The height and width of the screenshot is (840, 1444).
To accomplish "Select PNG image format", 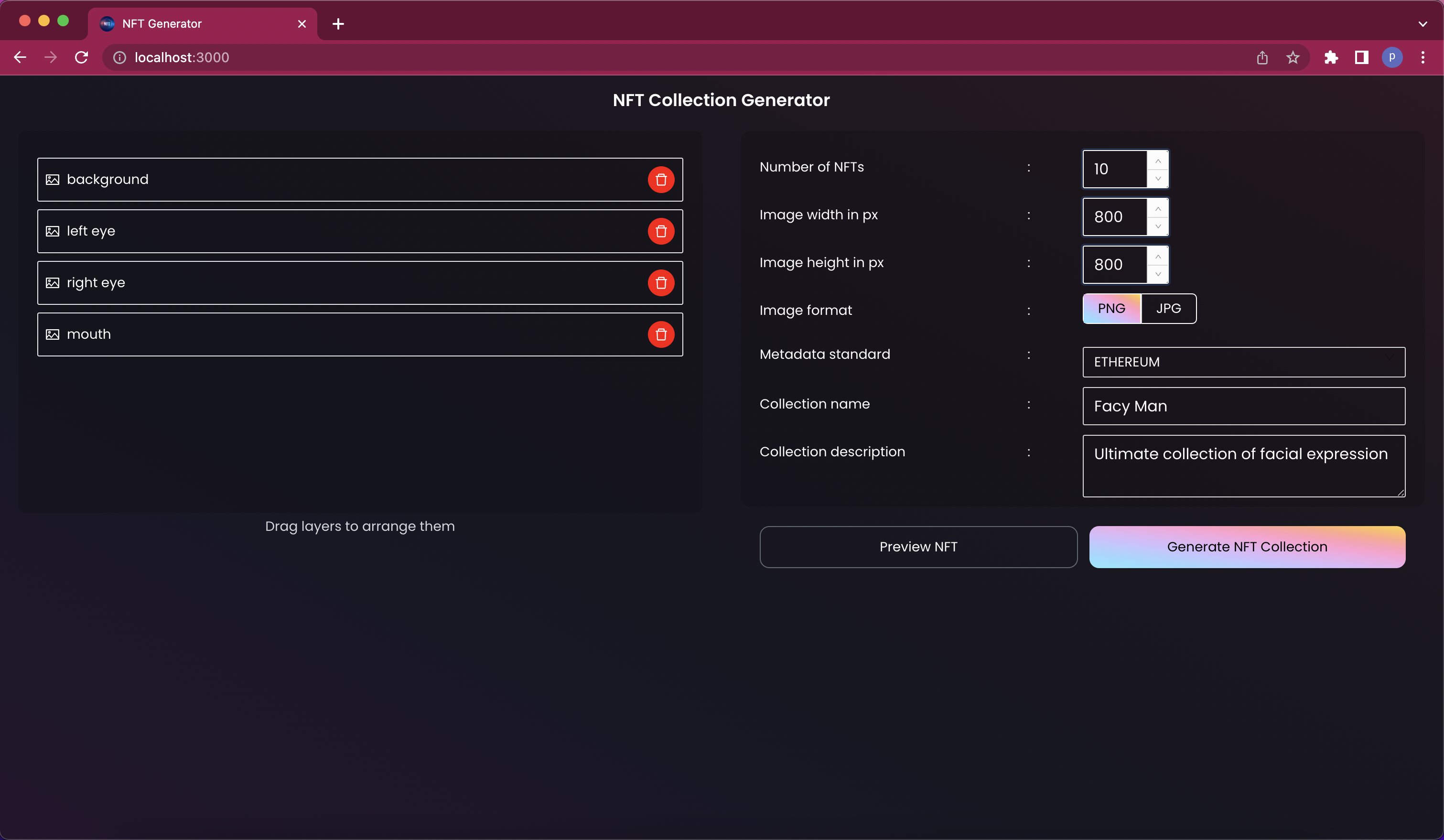I will coord(1111,309).
